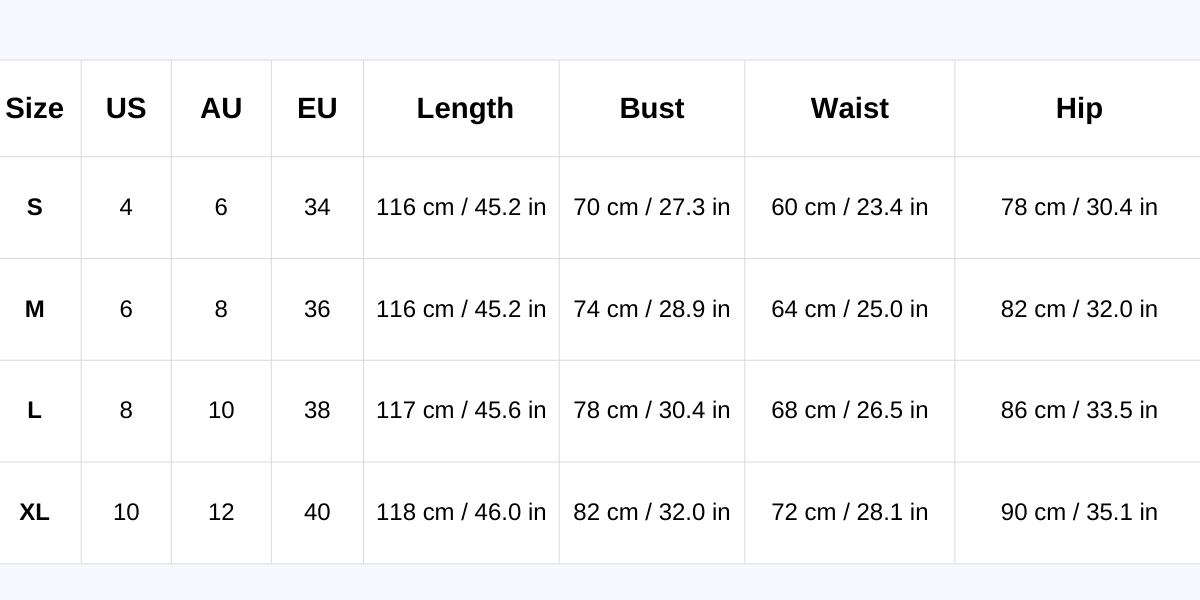
Task: Click the 86 cm / 33.5 in hip cell
Action: [x=1079, y=410]
